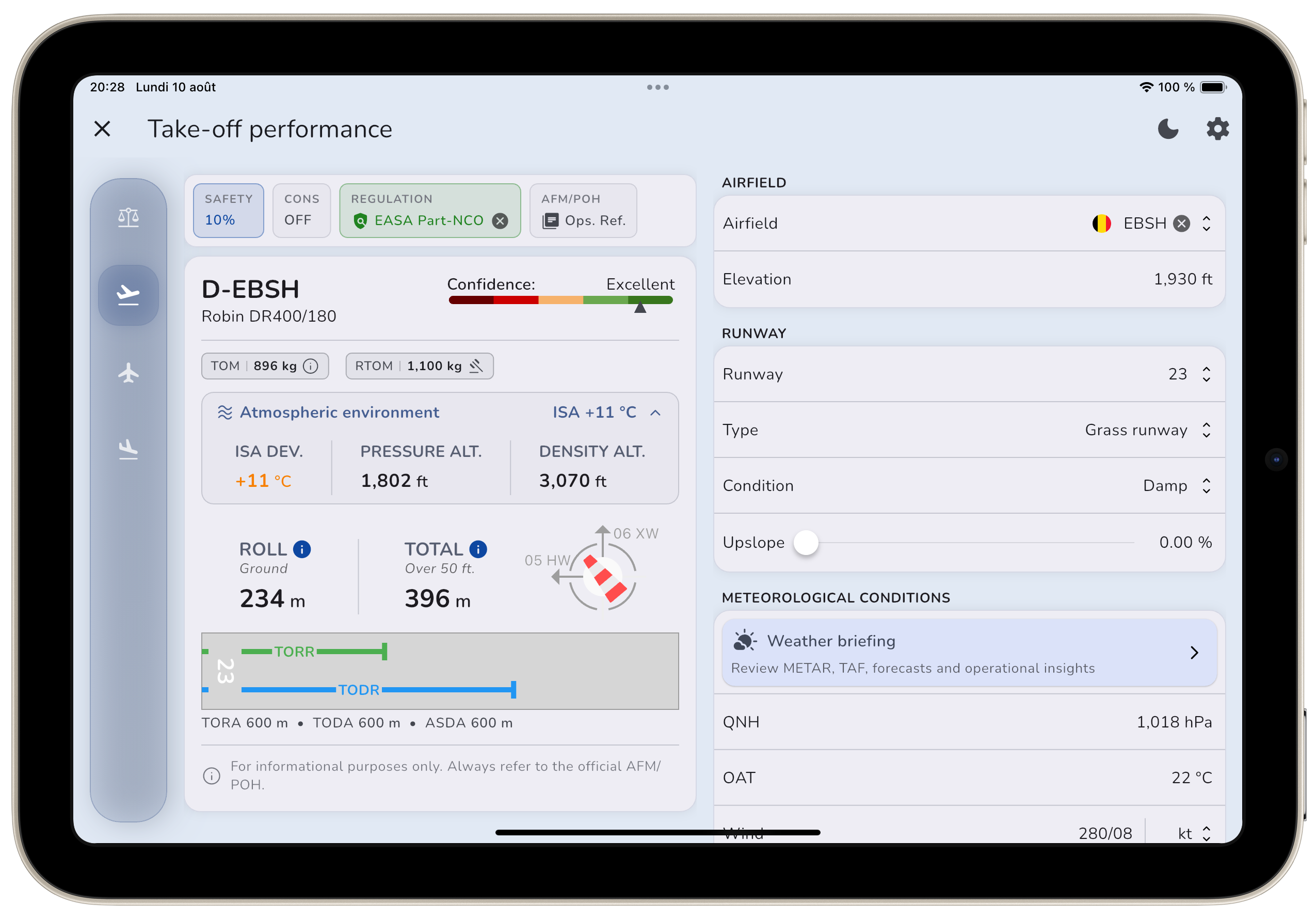This screenshot has width=1316, height=919.
Task: Open the three-dot multitasking menu
Action: click(x=658, y=87)
